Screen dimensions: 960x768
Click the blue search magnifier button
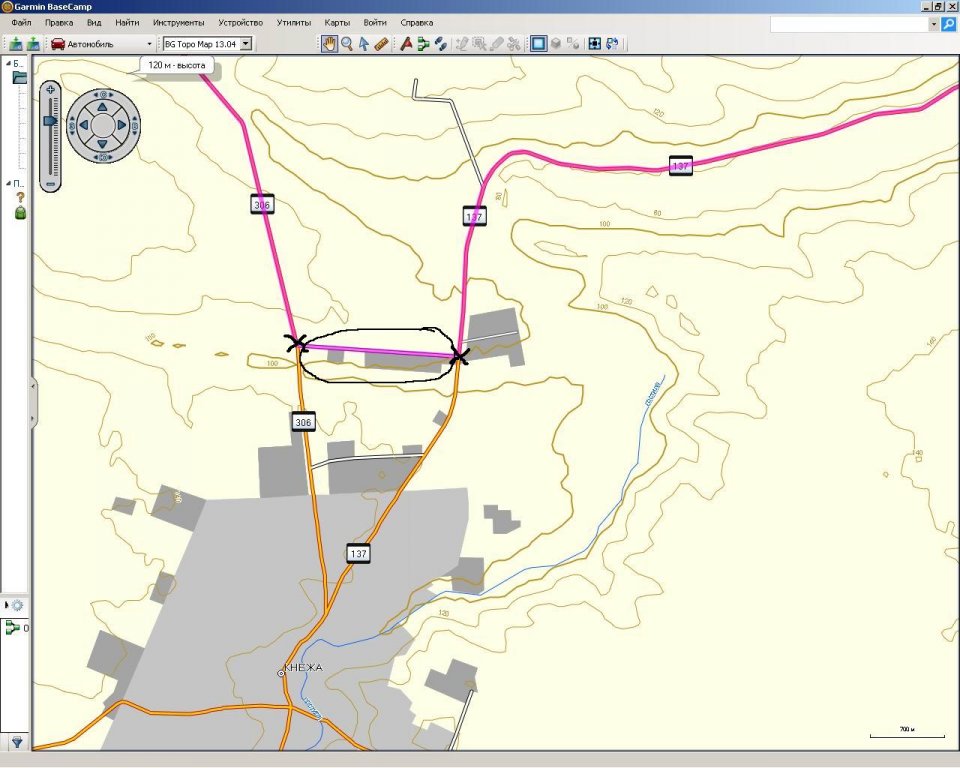[948, 24]
